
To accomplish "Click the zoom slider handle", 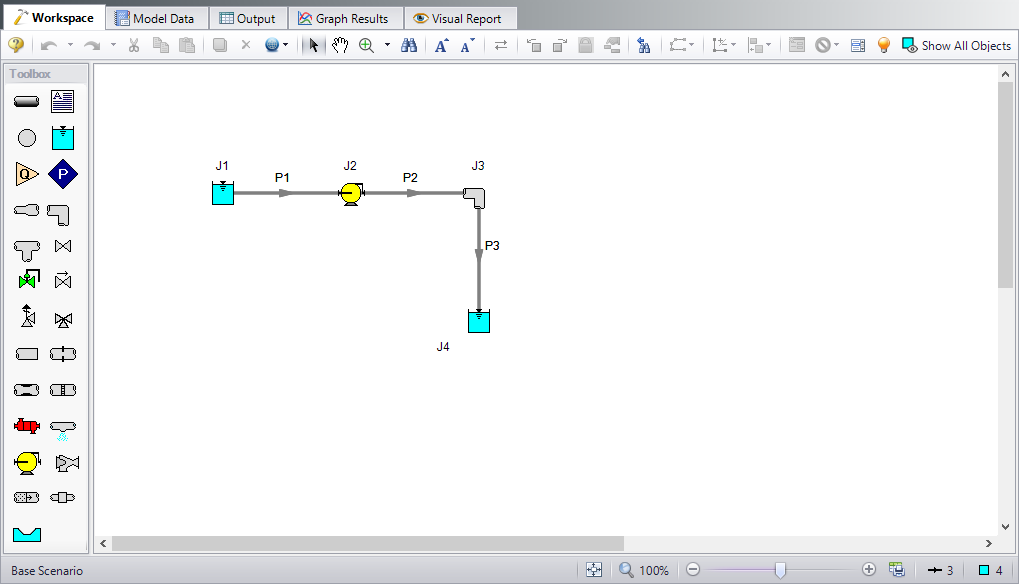I will coord(780,570).
